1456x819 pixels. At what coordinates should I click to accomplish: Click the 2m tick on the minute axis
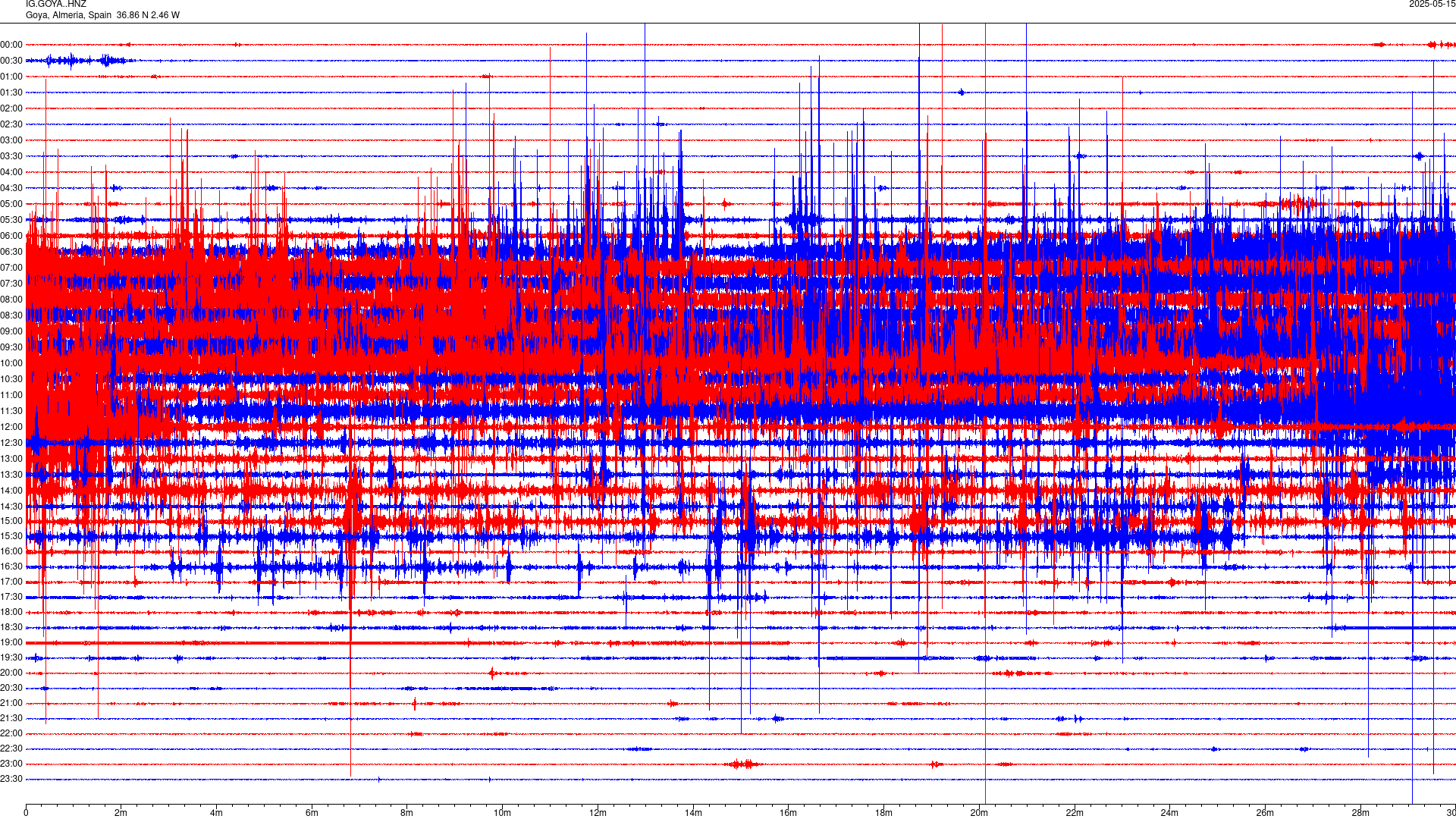(121, 813)
